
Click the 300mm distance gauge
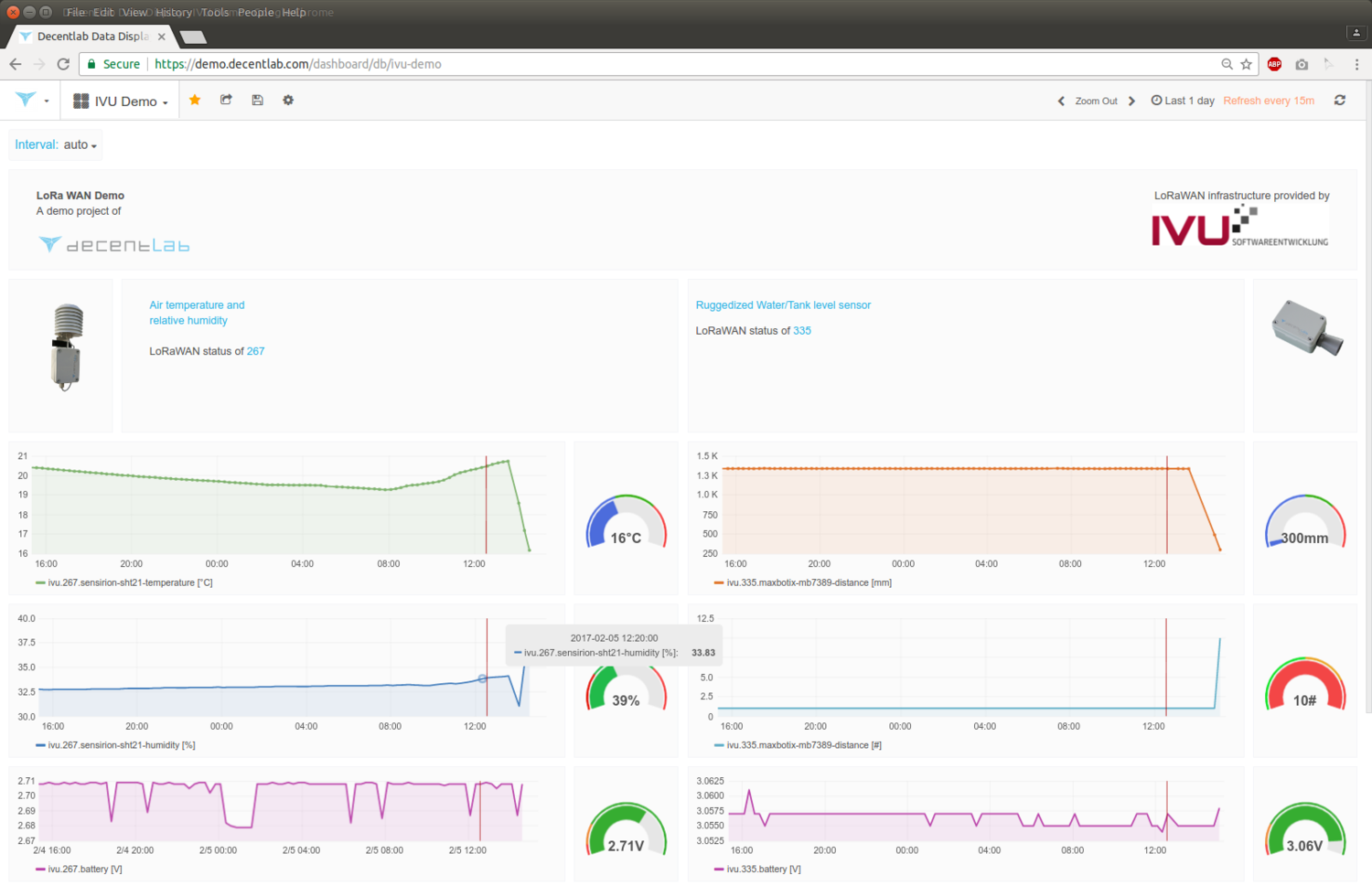point(1305,522)
